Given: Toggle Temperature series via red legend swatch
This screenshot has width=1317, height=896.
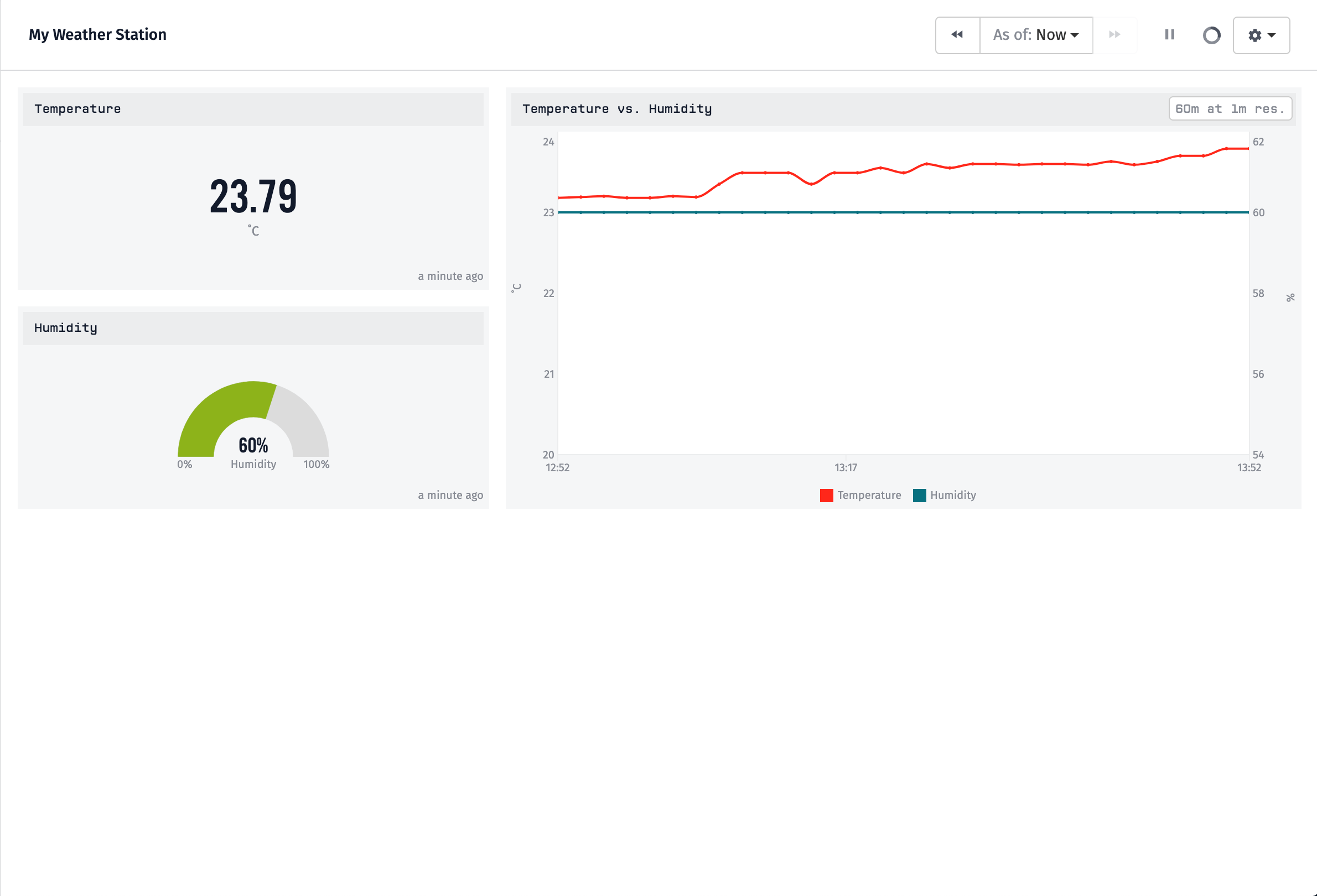Looking at the screenshot, I should pyautogui.click(x=826, y=496).
